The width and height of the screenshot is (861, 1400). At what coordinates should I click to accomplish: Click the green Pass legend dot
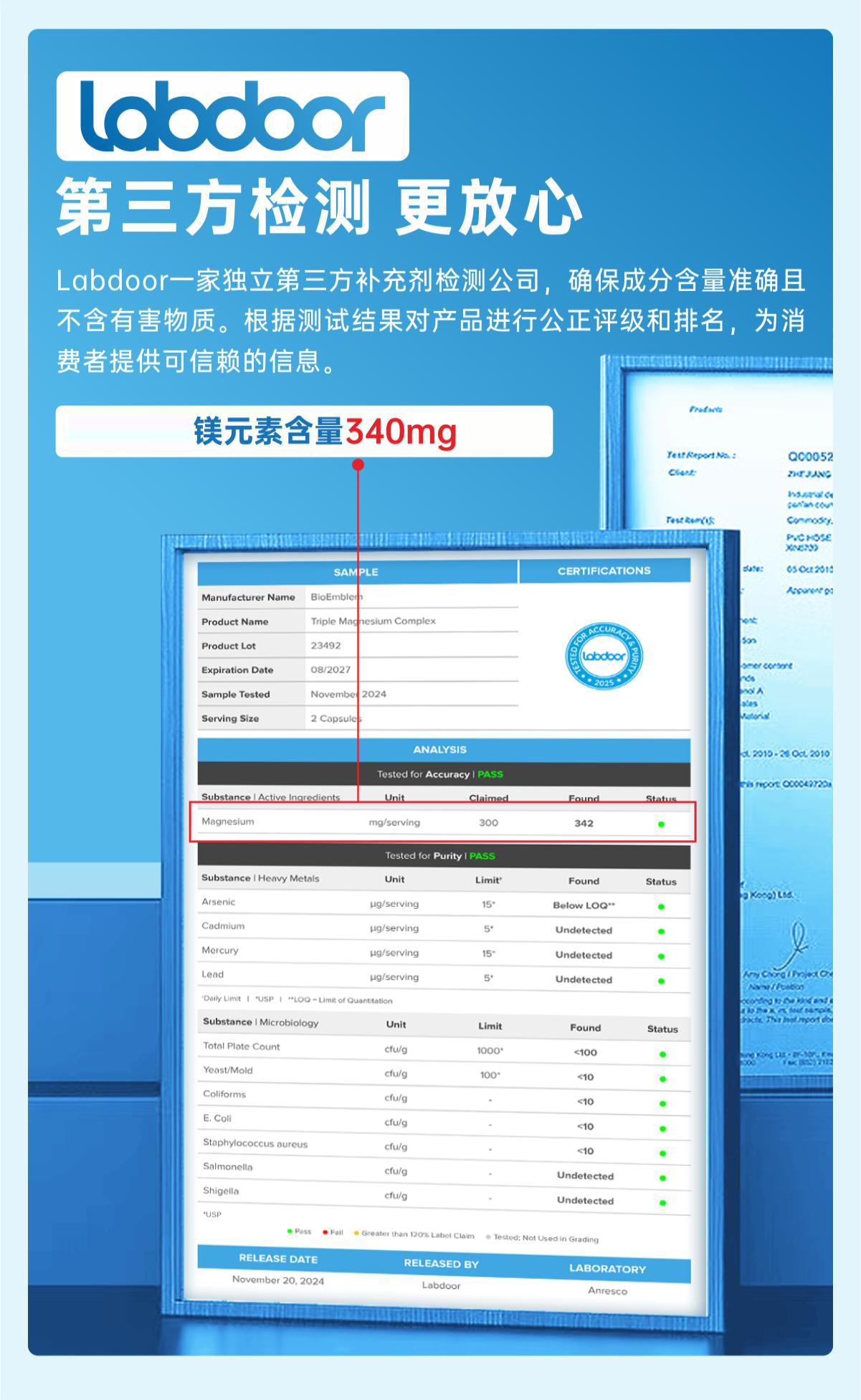coord(290,1232)
